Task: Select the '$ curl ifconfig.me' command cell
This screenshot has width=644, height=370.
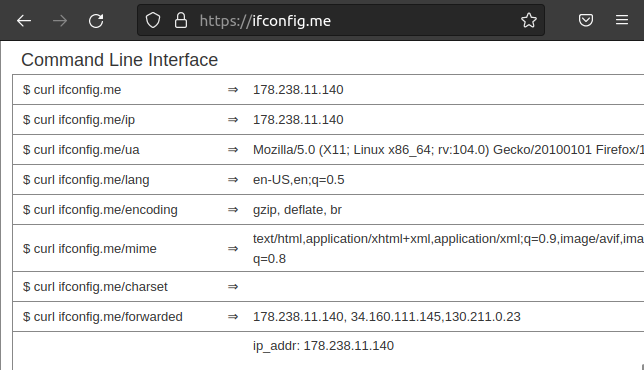Action: (72, 90)
